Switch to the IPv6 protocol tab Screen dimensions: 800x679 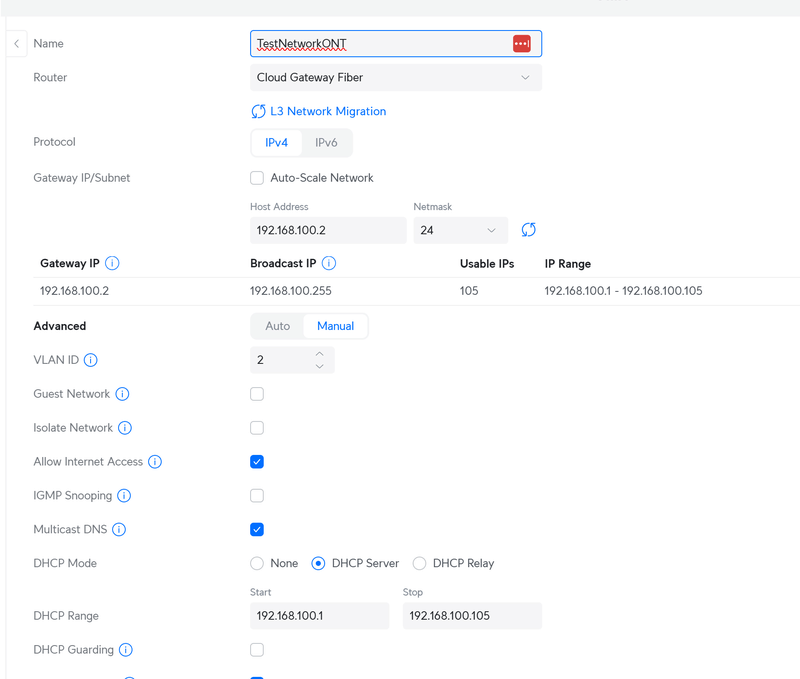point(326,143)
